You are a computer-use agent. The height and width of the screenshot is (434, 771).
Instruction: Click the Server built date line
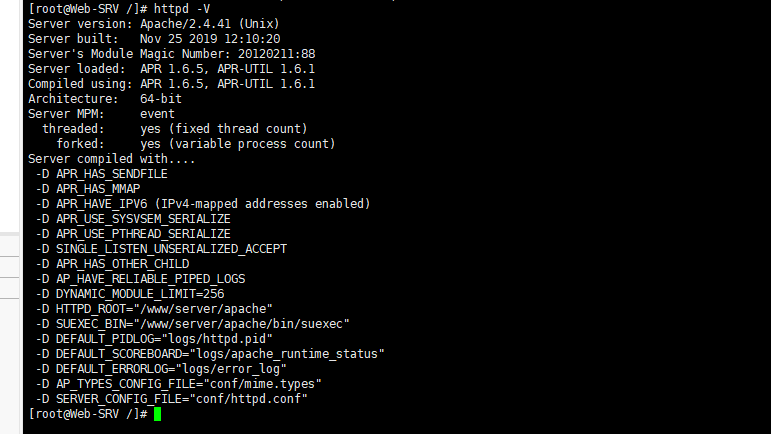pos(154,39)
